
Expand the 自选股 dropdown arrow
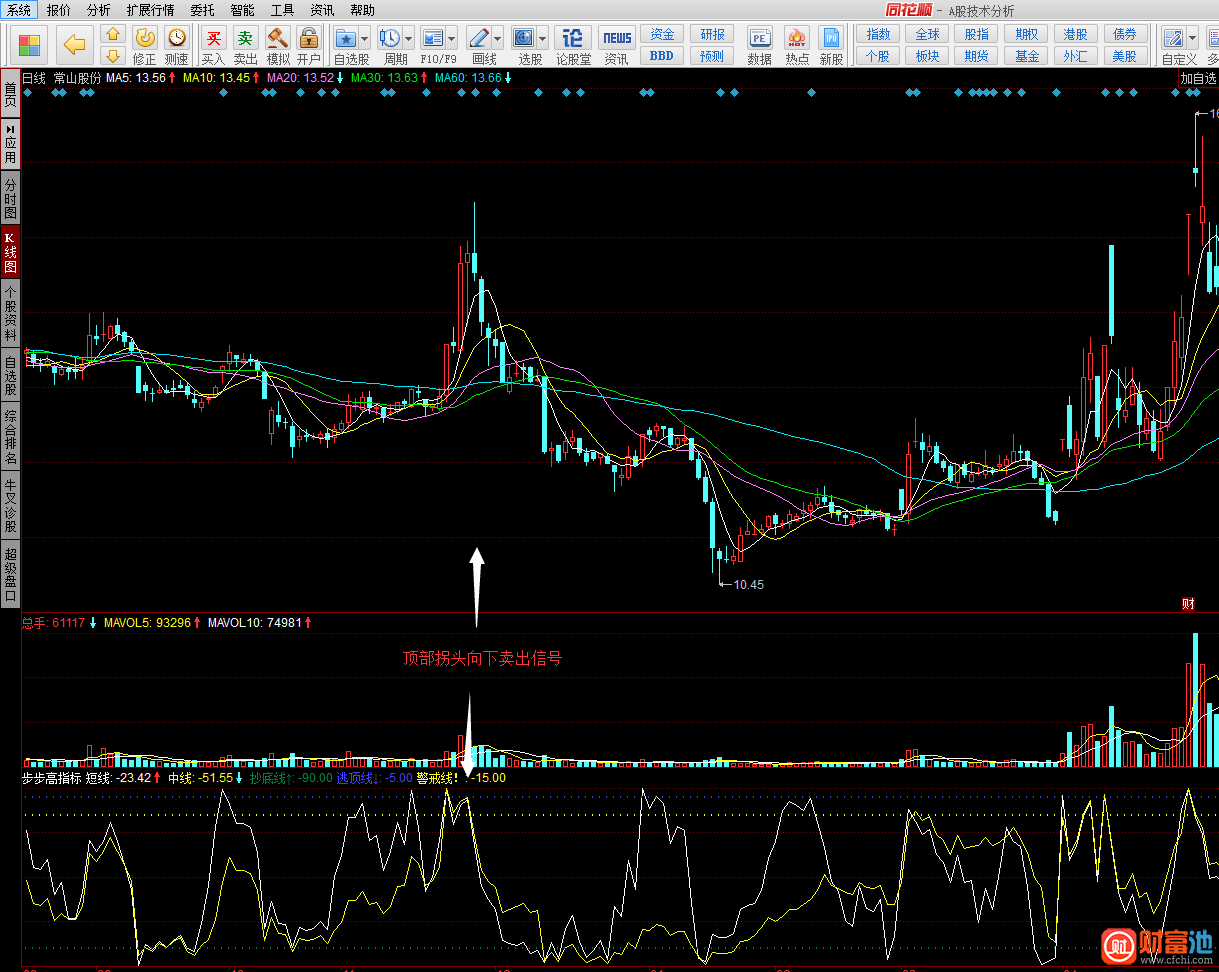(365, 39)
